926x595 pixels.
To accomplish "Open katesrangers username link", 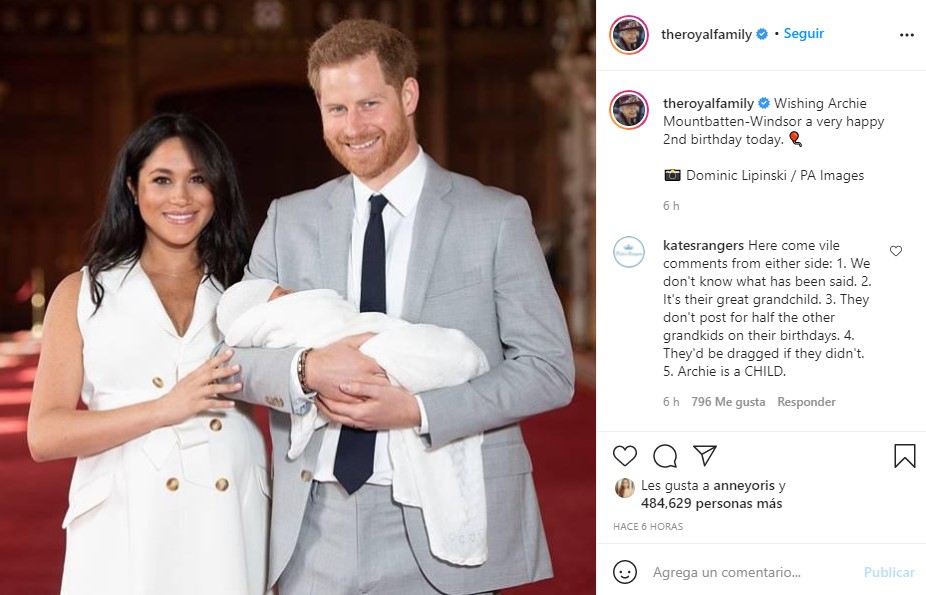I will 703,246.
